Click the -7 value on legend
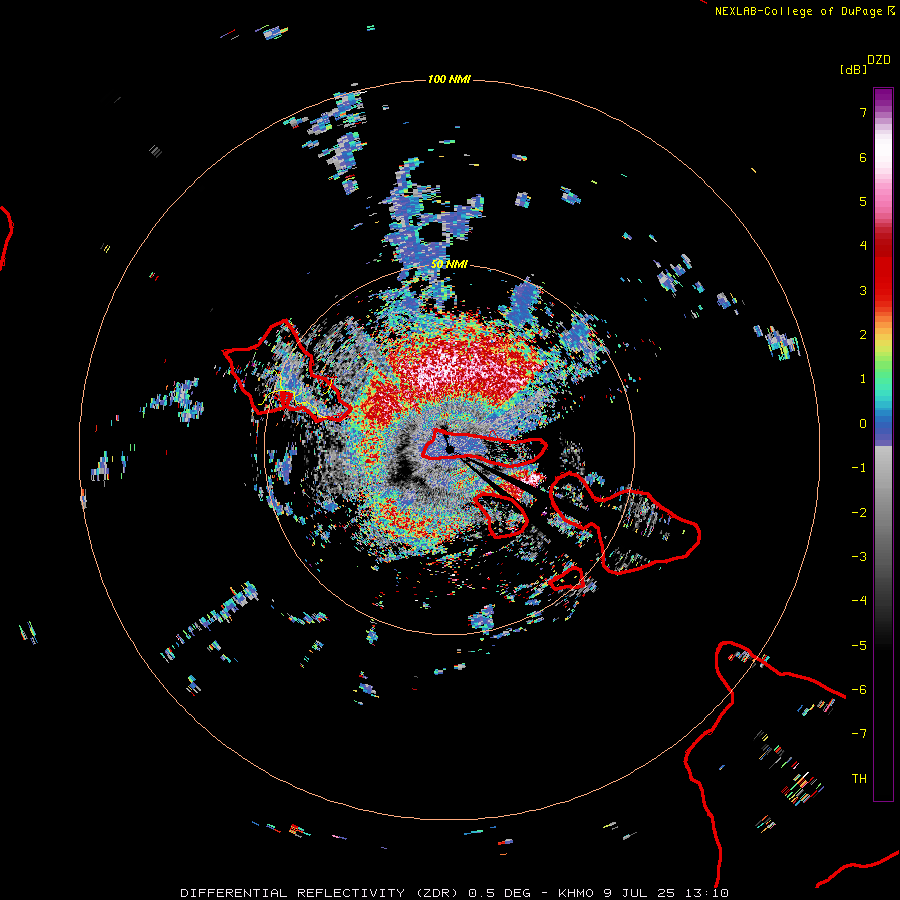Screen dimensions: 900x900 tap(859, 734)
